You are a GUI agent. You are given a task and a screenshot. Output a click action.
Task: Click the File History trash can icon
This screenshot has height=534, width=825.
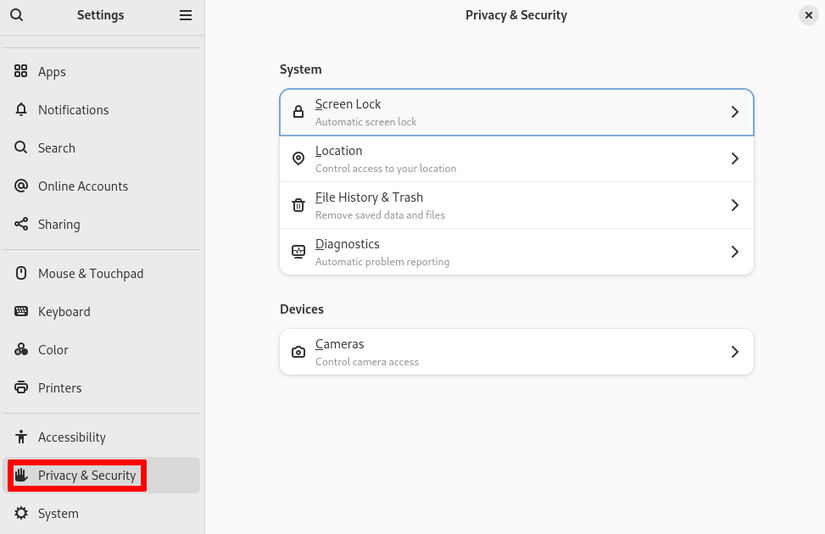(298, 205)
